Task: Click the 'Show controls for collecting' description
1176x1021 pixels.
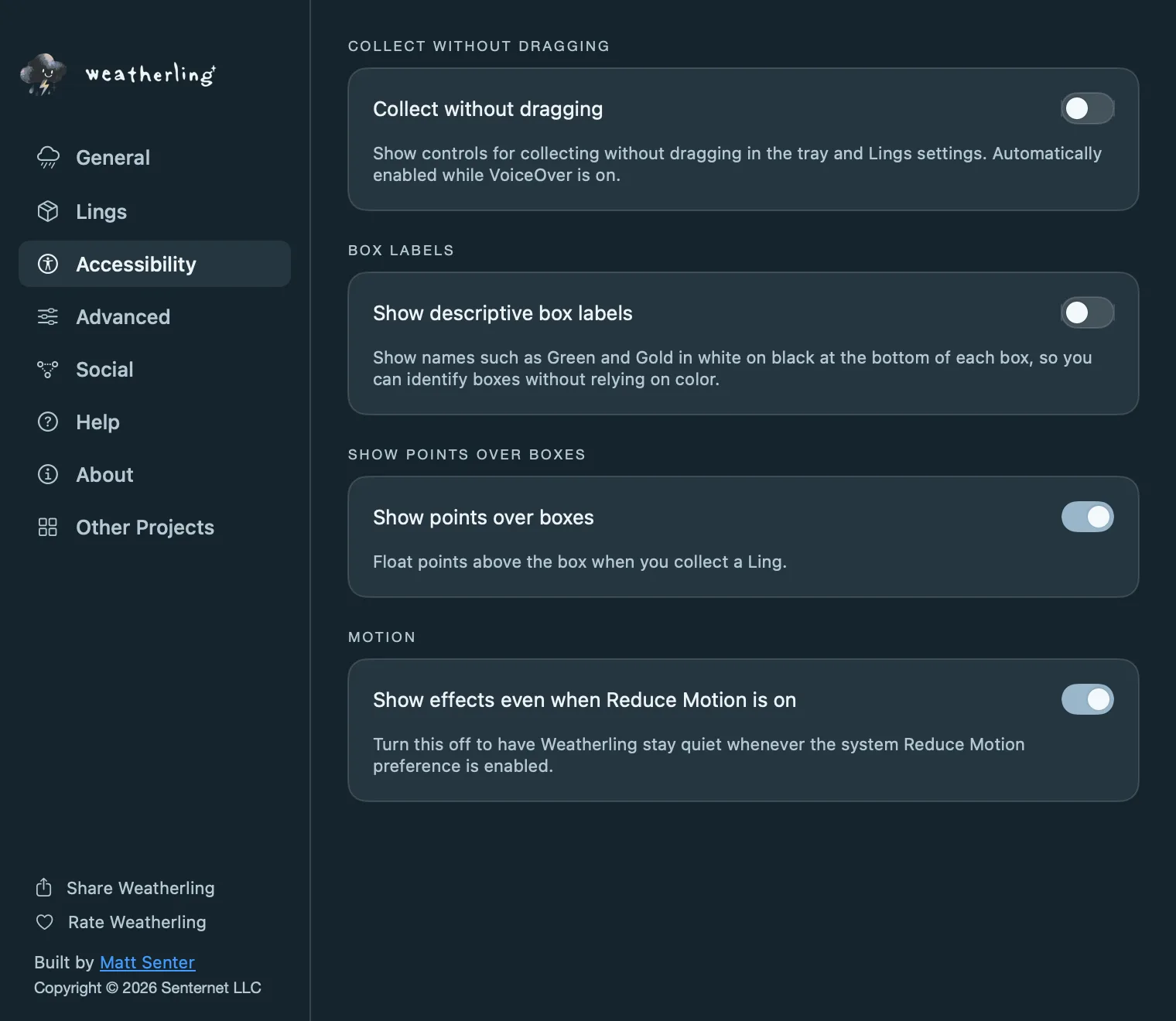Action: pyautogui.click(x=737, y=164)
